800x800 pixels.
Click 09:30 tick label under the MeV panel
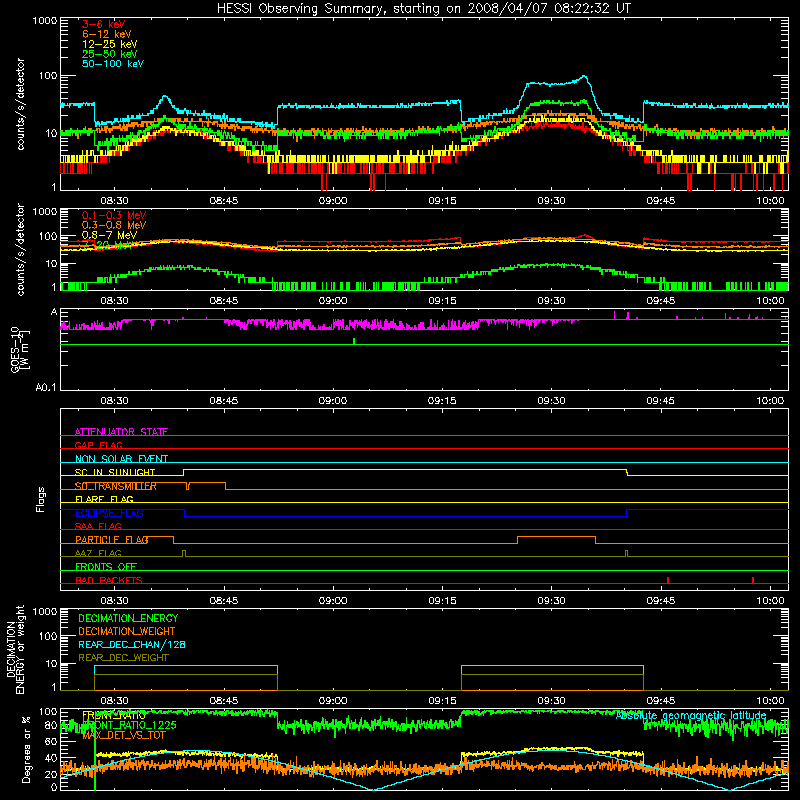(551, 301)
